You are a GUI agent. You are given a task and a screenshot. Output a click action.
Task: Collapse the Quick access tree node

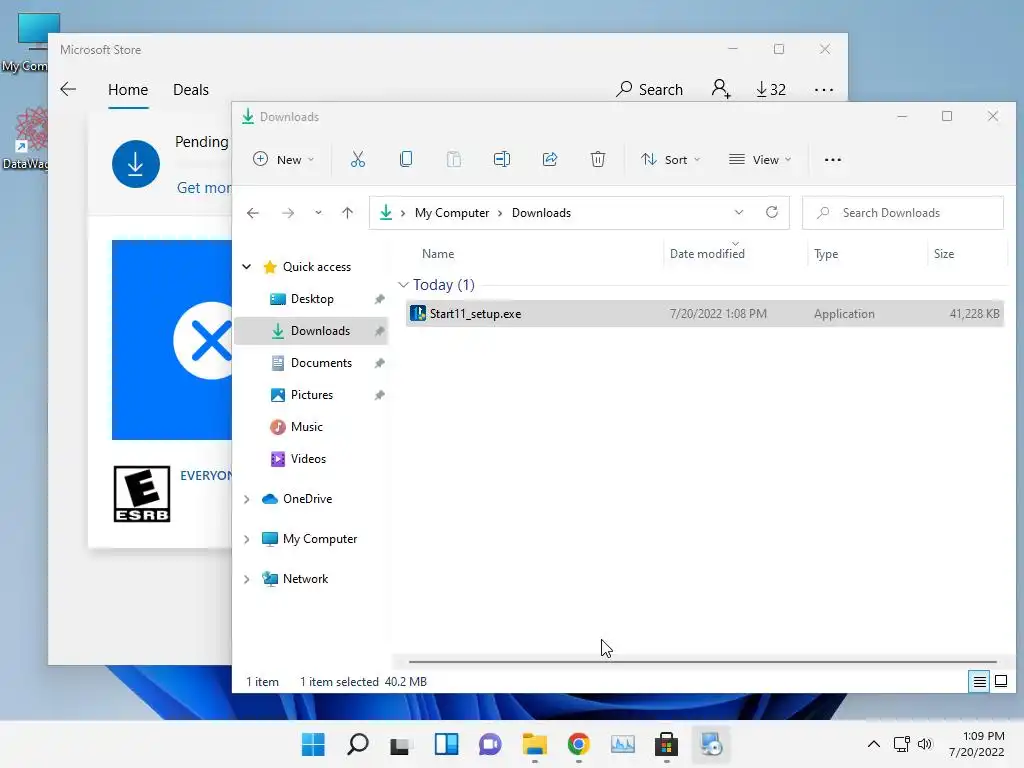pyautogui.click(x=247, y=266)
